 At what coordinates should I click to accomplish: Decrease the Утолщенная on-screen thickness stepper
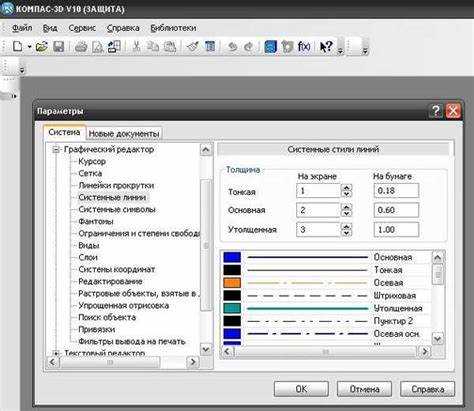coord(347,233)
